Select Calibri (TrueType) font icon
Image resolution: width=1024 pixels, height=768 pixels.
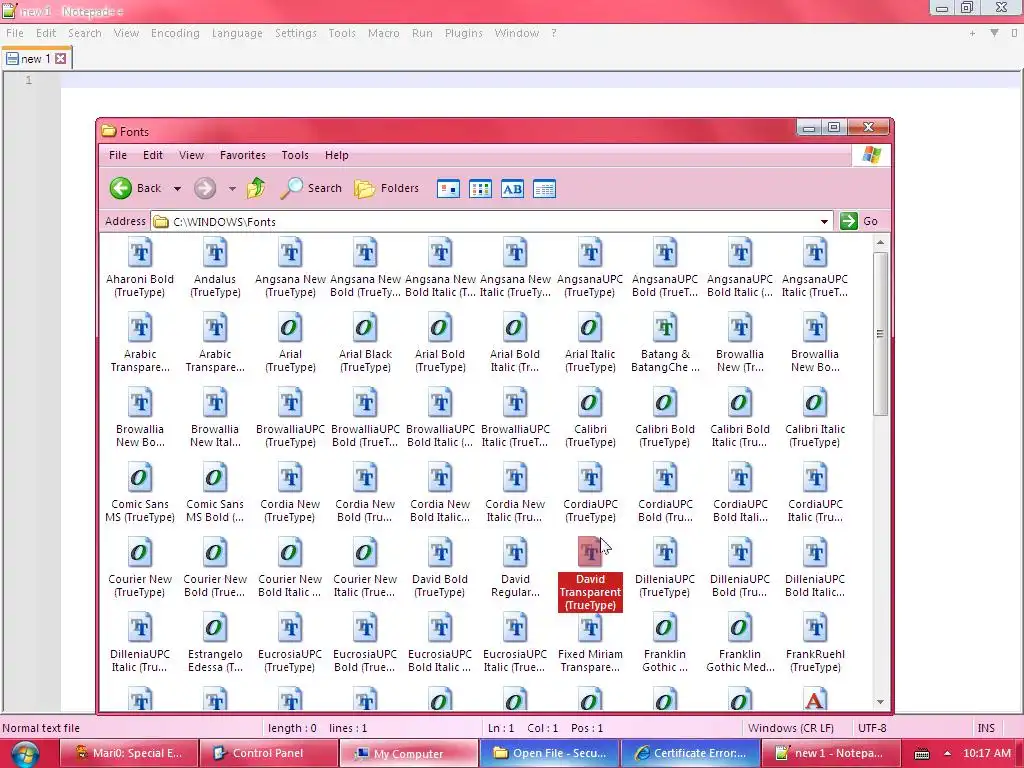coord(590,403)
